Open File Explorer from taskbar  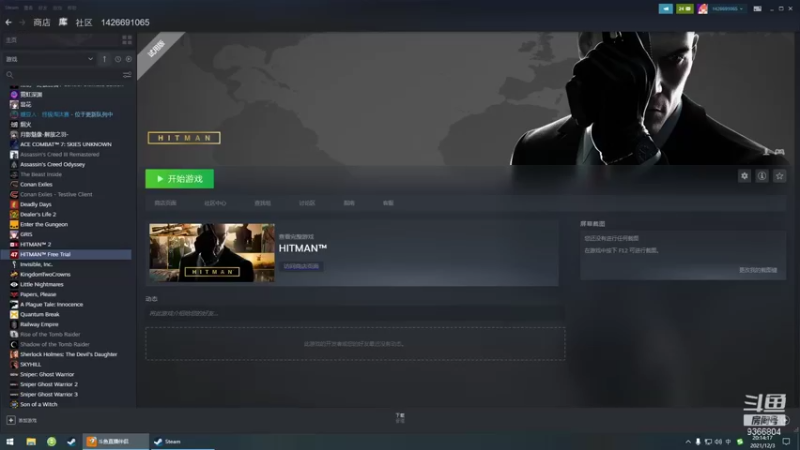tap(31, 441)
